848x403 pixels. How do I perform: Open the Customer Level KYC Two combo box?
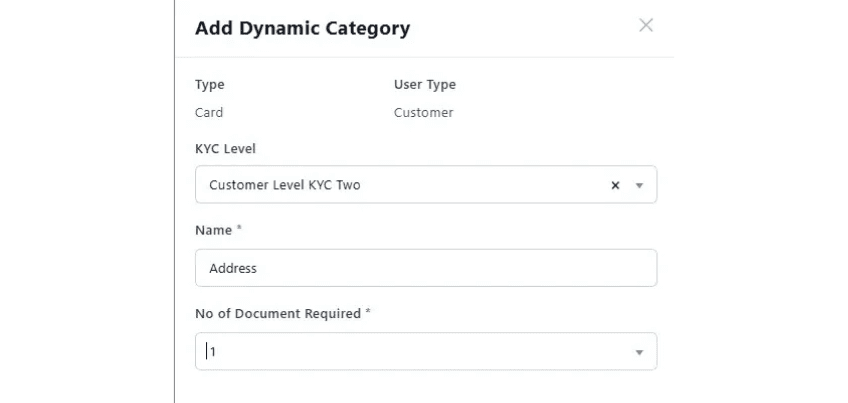pyautogui.click(x=426, y=184)
